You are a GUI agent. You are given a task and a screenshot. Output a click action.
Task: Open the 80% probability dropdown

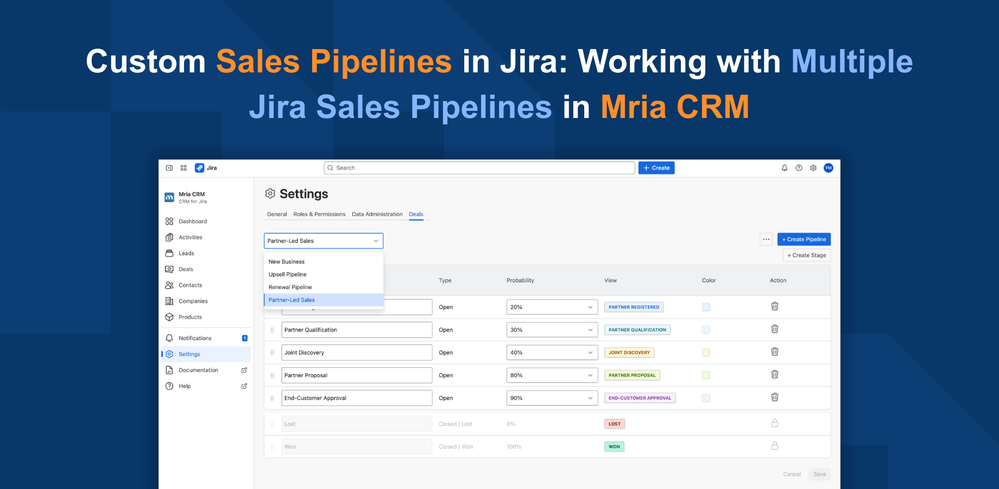pos(552,375)
